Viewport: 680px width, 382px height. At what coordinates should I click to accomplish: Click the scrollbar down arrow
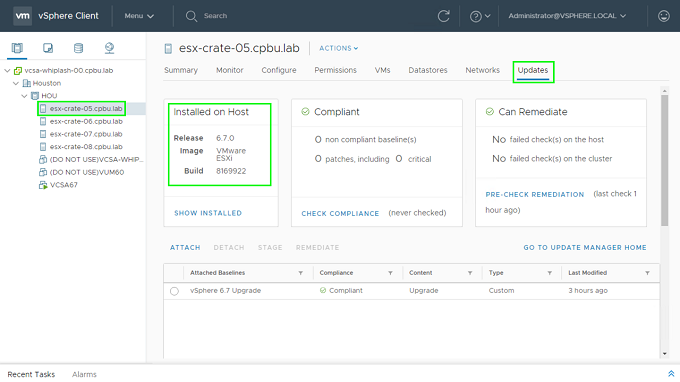pyautogui.click(x=664, y=354)
